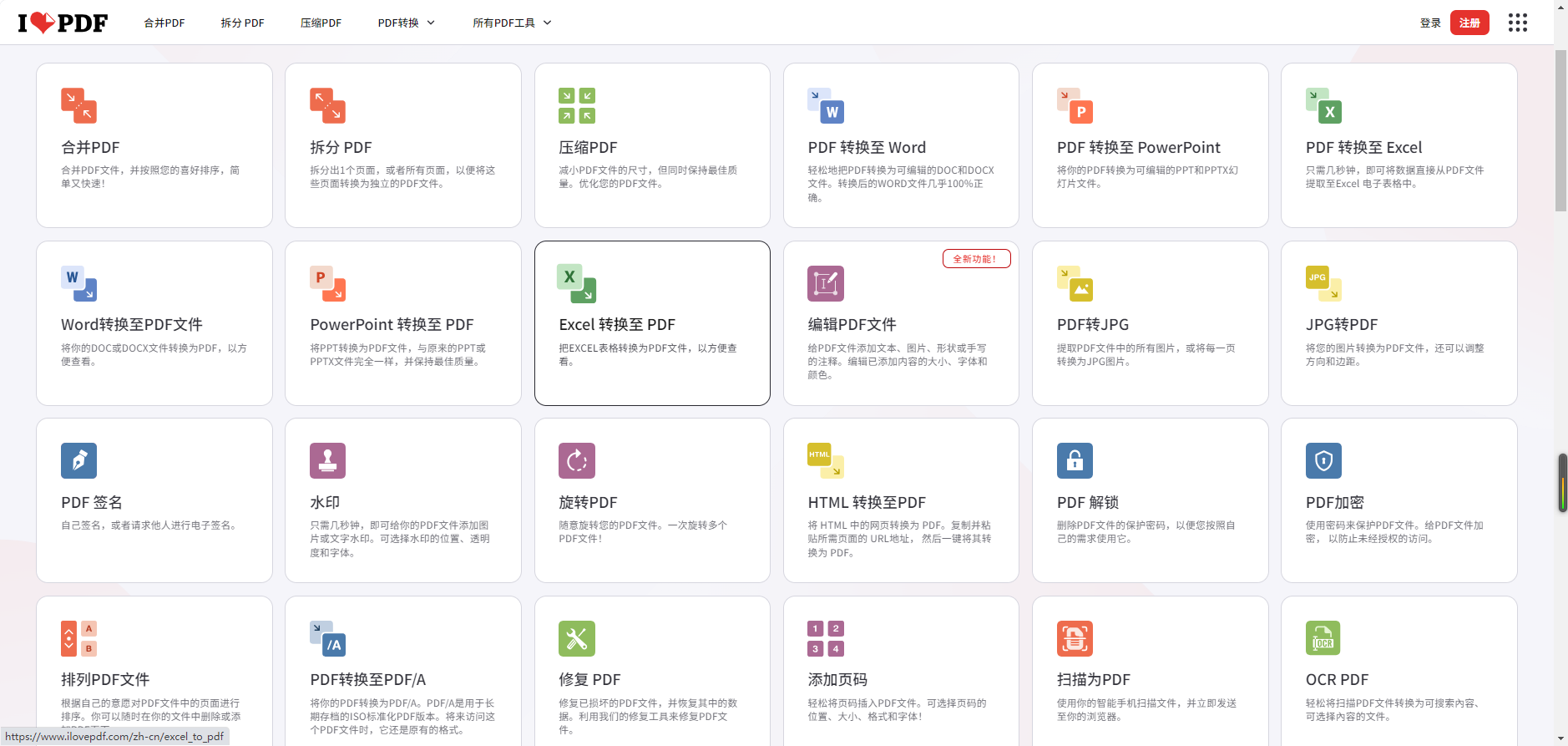Viewport: 1568px width, 746px height.
Task: Open the PDF 签名 pen icon
Action: [x=78, y=460]
